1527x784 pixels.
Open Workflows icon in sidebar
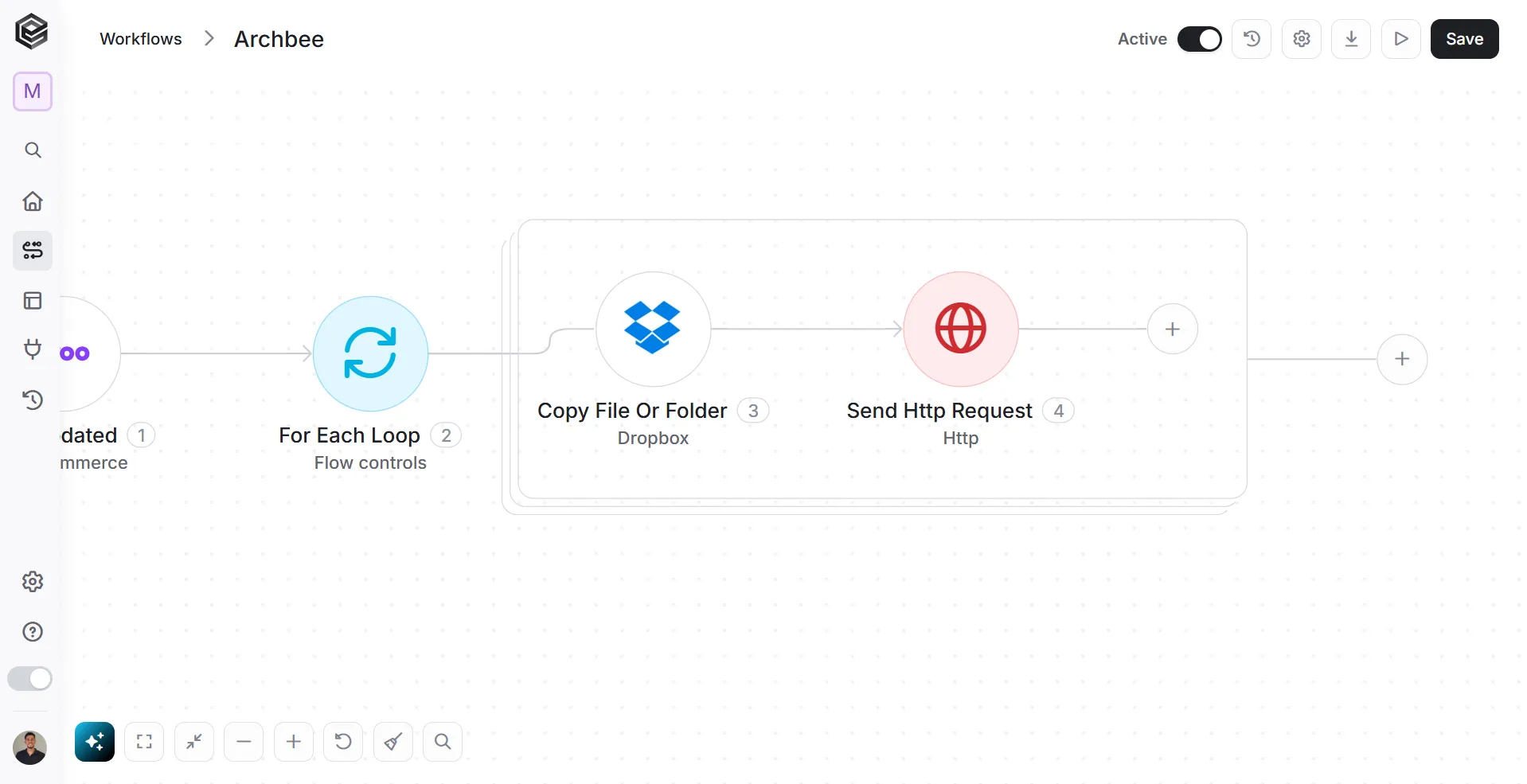[x=33, y=251]
